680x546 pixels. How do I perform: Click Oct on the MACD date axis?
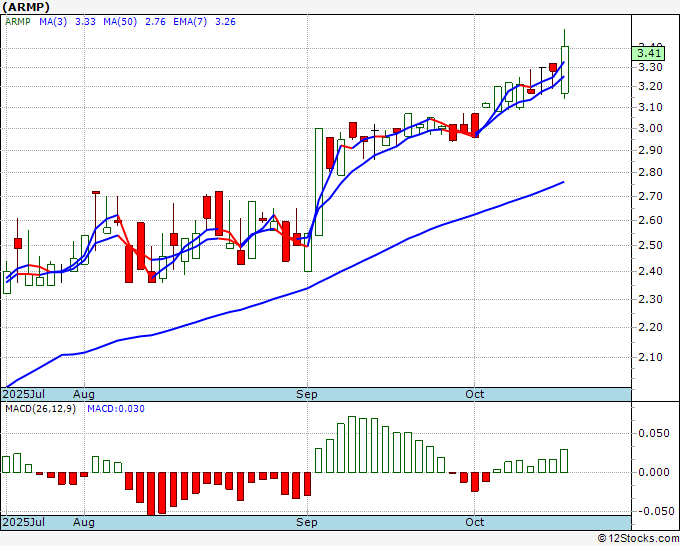474,522
